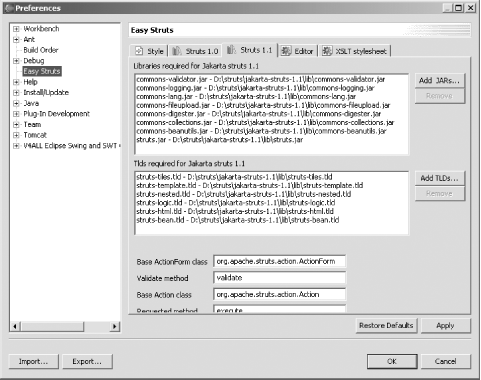Image resolution: width=481 pixels, height=380 pixels.
Task: Click tree scrollbar right arrow
Action: tap(115, 326)
